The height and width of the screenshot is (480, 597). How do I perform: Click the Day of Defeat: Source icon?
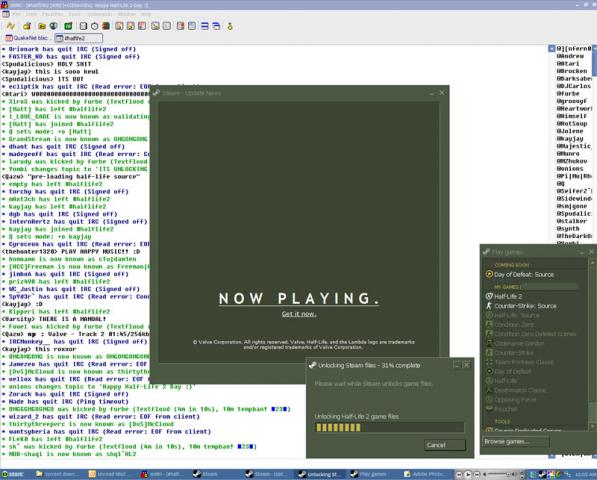pos(489,274)
